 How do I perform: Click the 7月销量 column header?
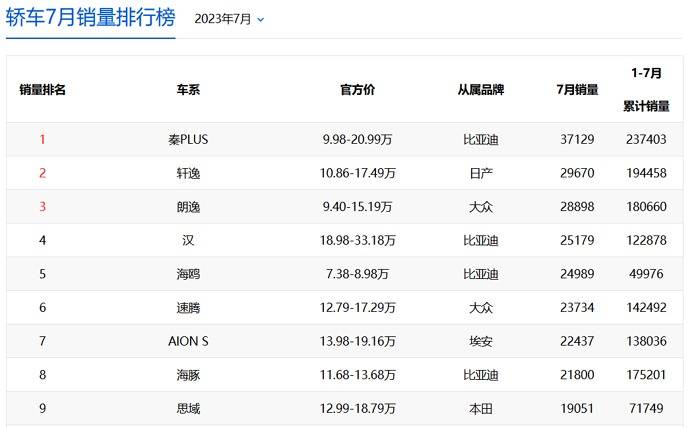[577, 90]
